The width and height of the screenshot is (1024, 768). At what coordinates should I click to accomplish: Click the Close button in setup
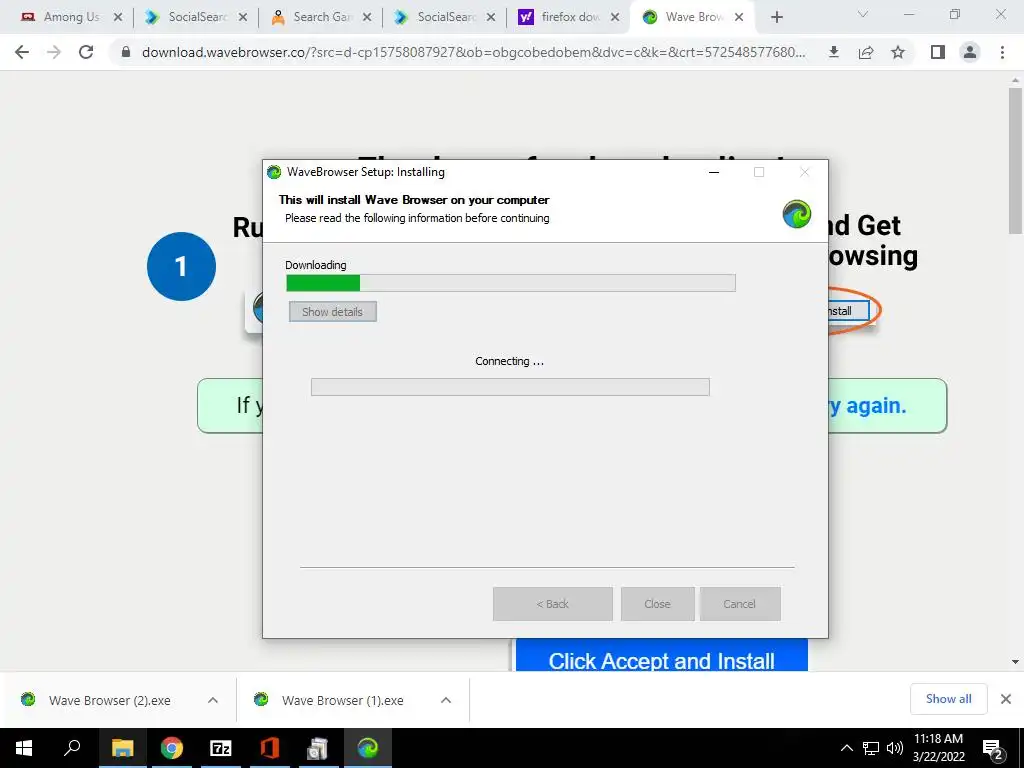[x=658, y=604]
